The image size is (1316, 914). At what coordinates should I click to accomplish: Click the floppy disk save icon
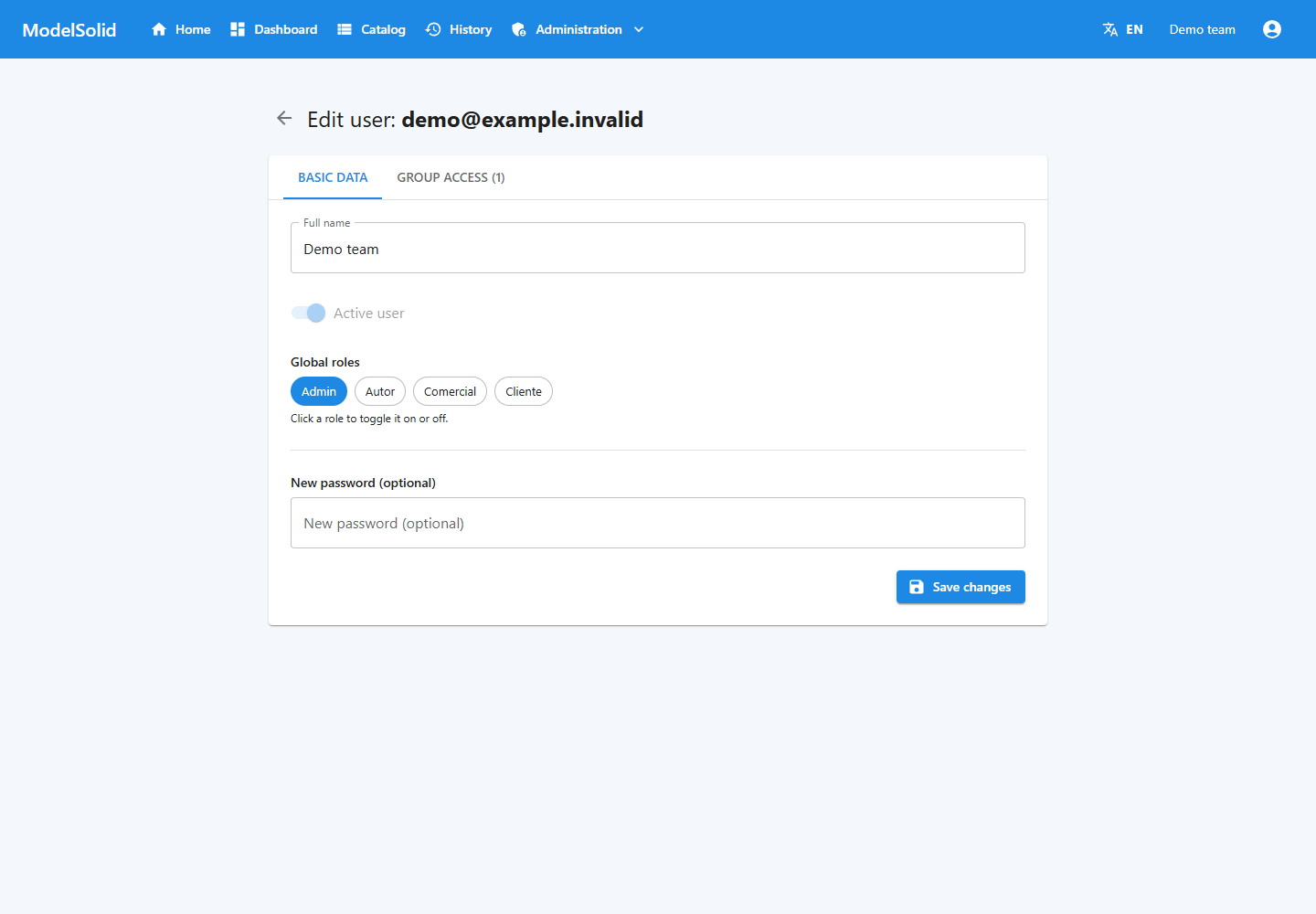click(x=917, y=587)
